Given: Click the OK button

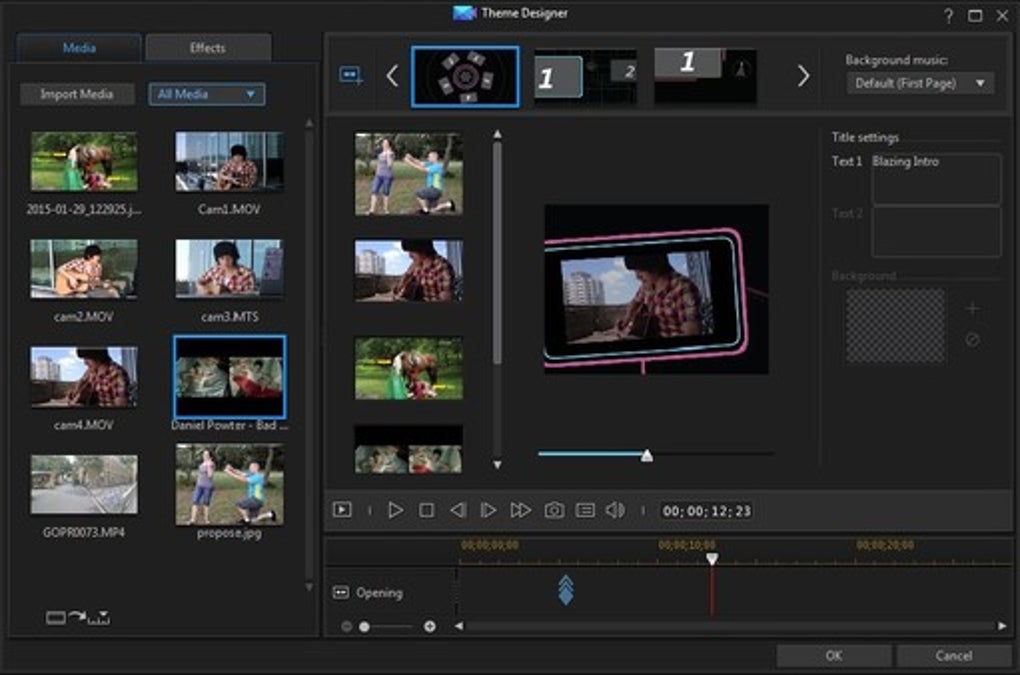Looking at the screenshot, I should point(833,656).
